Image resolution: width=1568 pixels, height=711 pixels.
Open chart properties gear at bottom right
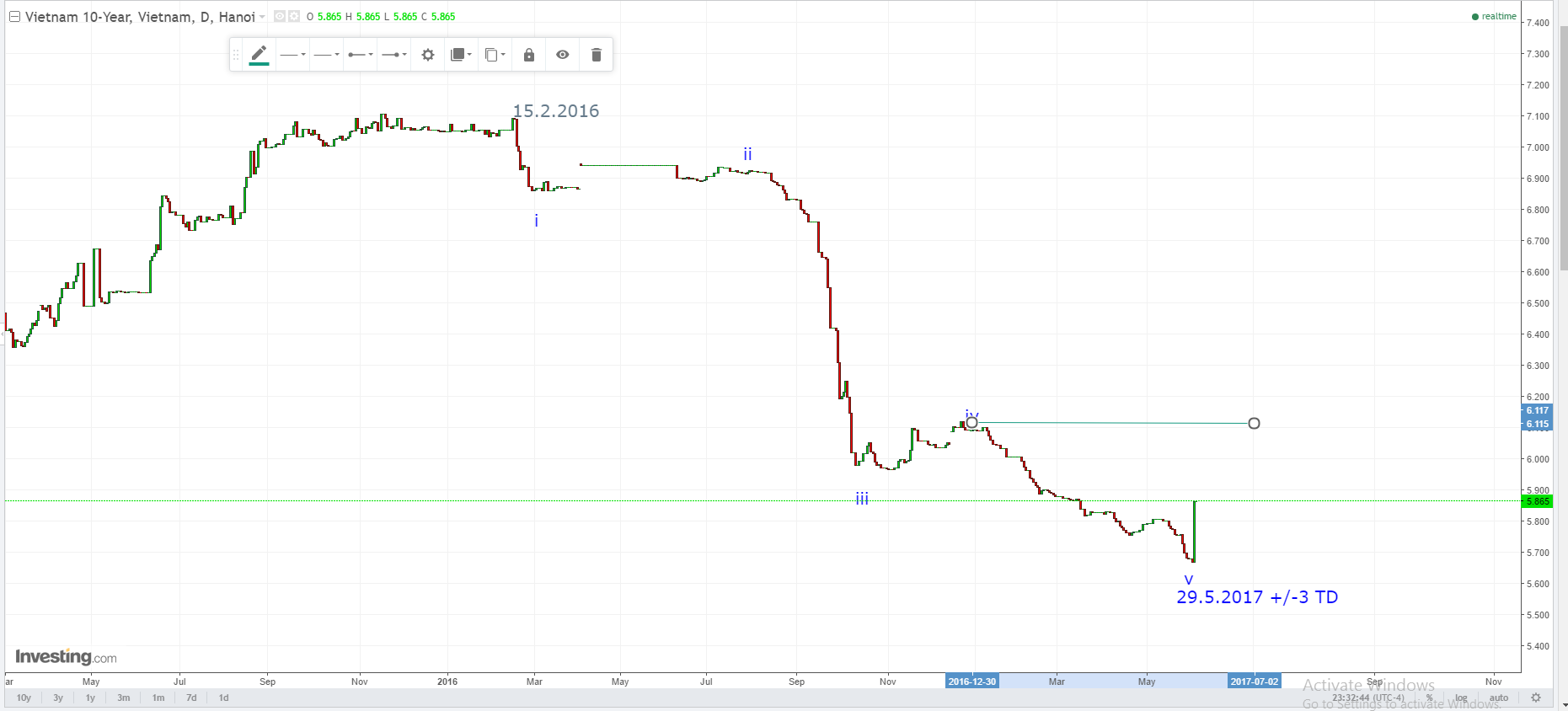pyautogui.click(x=1536, y=698)
